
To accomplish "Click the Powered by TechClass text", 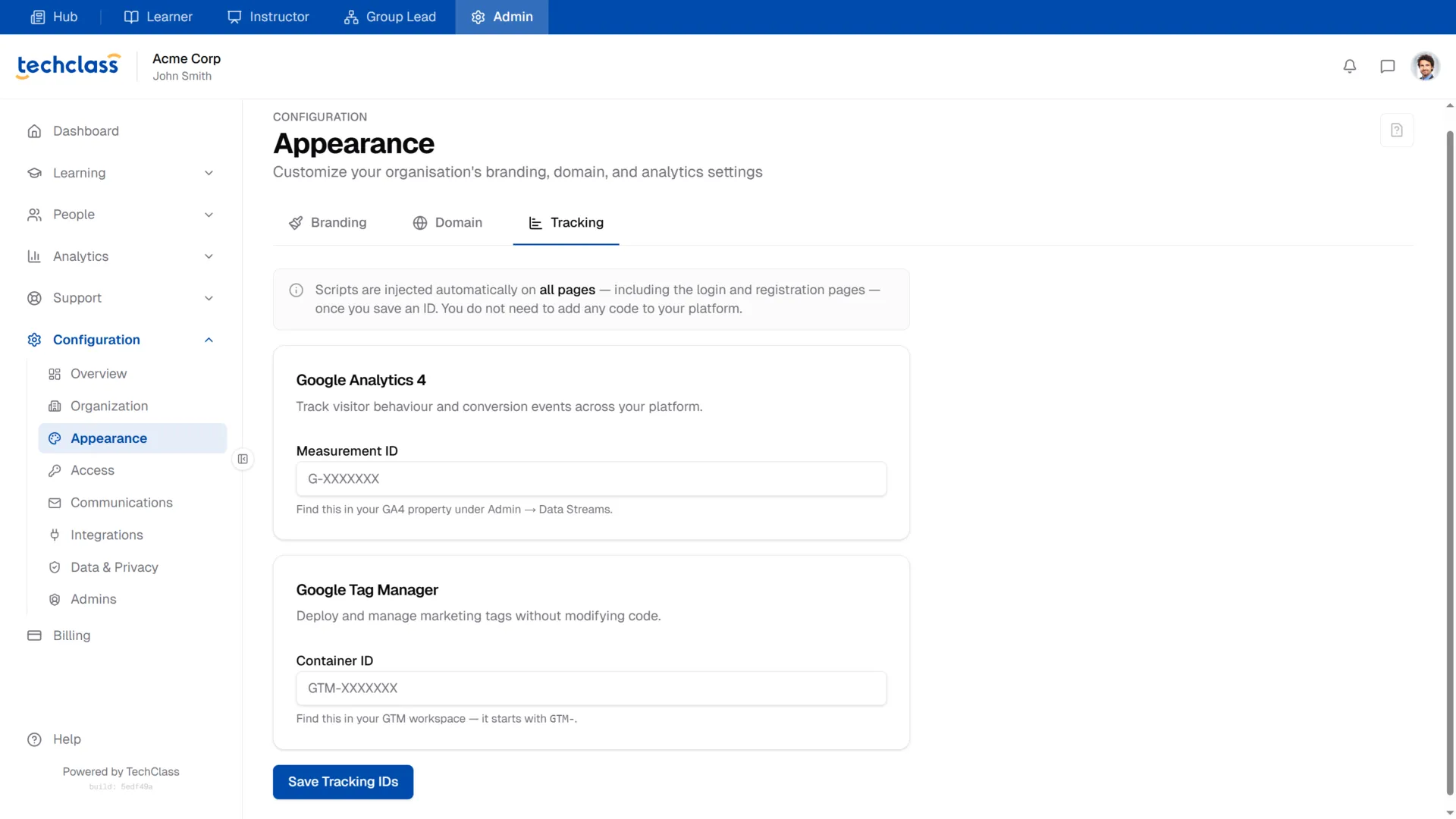I will (x=121, y=772).
